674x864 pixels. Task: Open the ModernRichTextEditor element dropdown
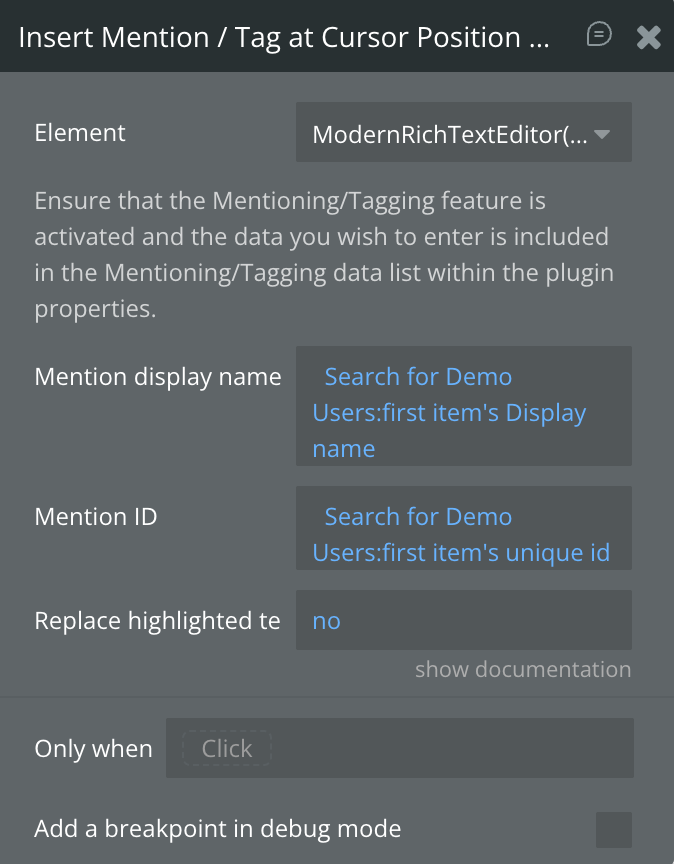click(450, 134)
